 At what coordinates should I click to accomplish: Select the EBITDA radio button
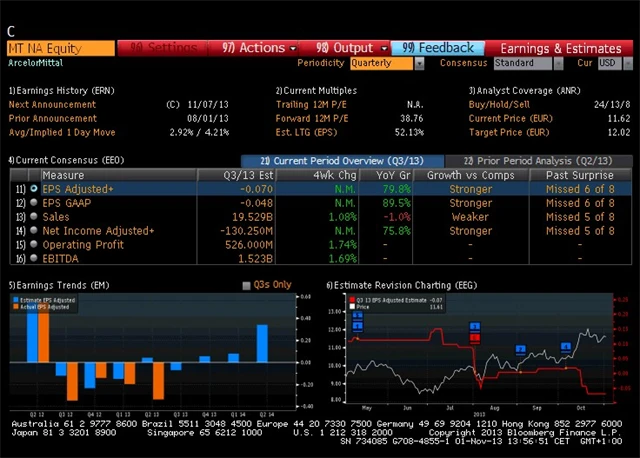point(34,258)
